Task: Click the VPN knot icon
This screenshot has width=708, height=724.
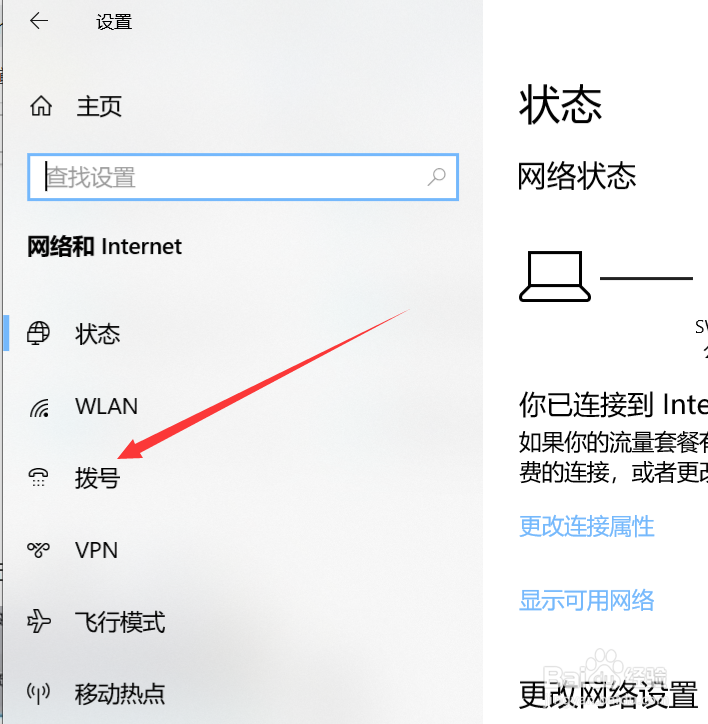Action: 38,549
